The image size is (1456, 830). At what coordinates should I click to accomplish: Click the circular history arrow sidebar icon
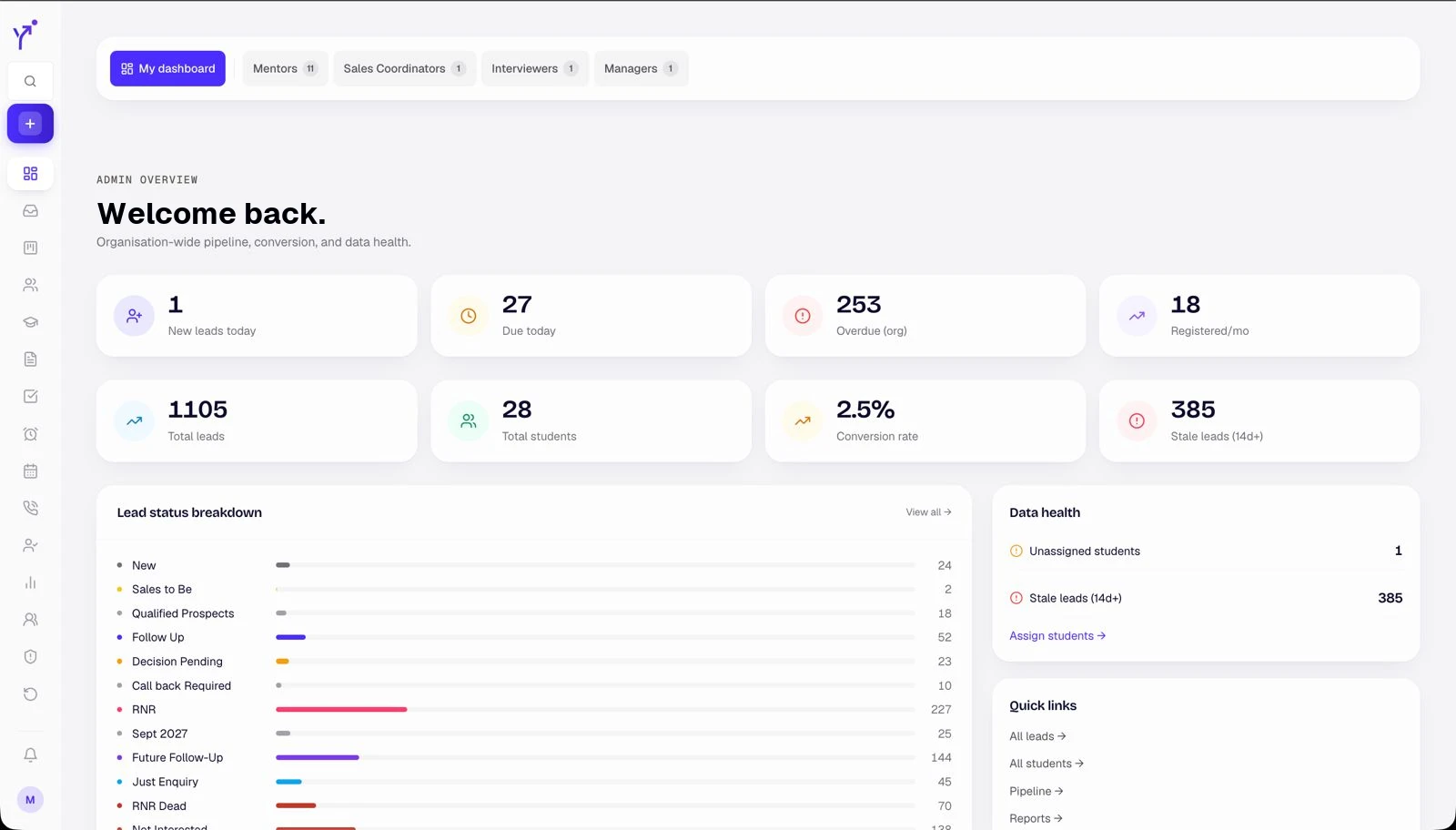[30, 694]
